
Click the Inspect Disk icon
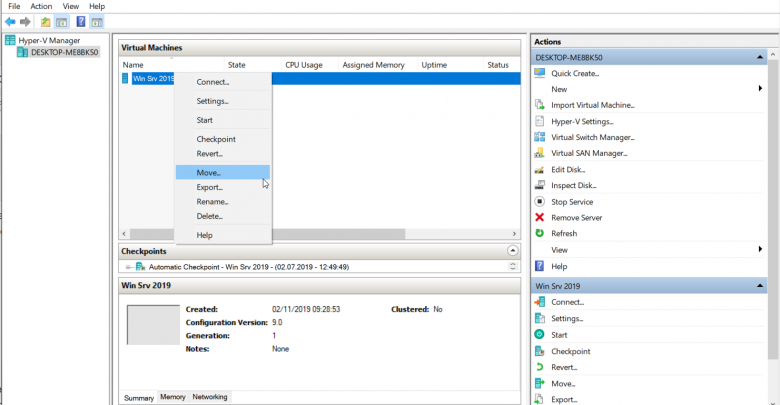coord(539,185)
